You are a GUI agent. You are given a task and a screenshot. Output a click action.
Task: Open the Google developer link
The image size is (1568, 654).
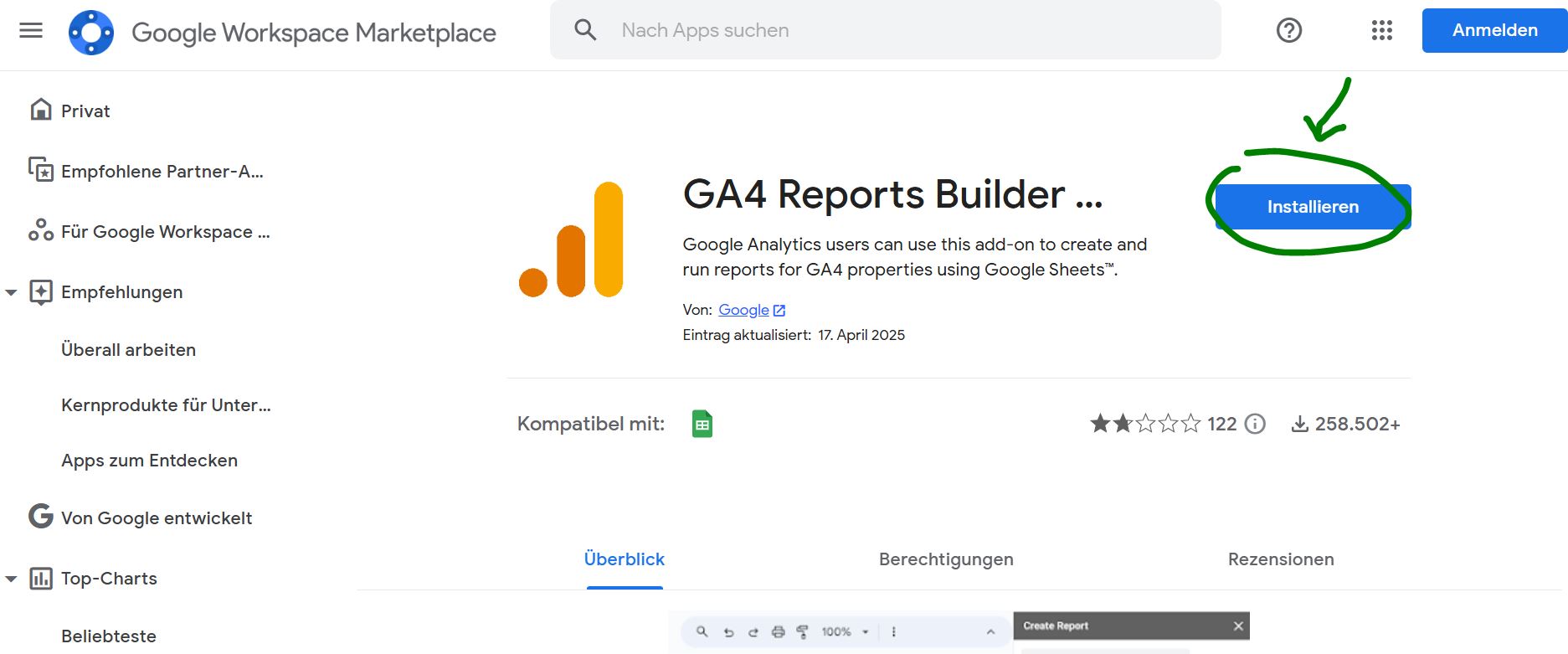(743, 310)
